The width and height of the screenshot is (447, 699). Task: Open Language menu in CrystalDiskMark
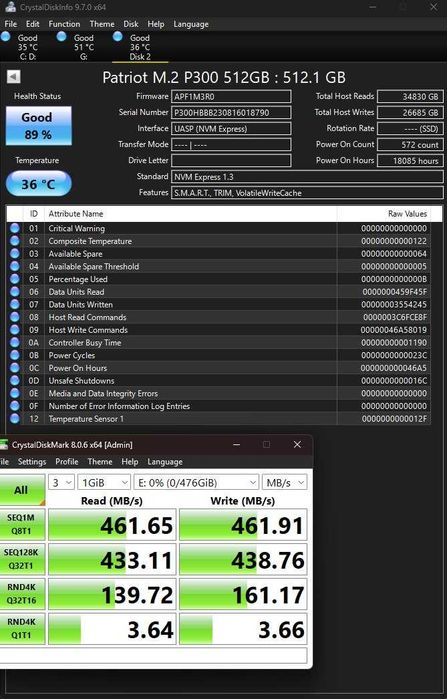pos(165,461)
